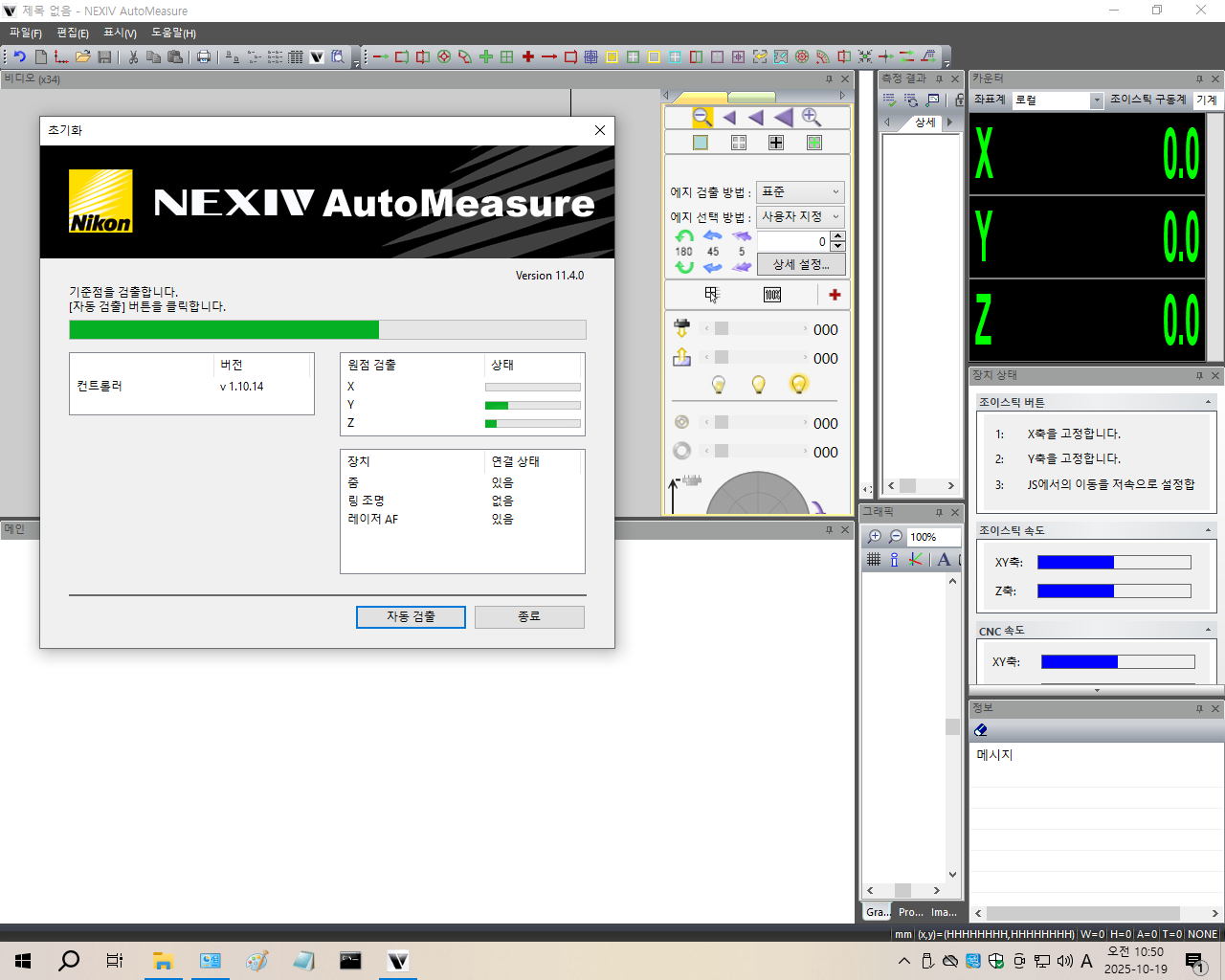The image size is (1225, 980).
Task: Click the highlighted zoom-out magnifier icon
Action: (702, 117)
